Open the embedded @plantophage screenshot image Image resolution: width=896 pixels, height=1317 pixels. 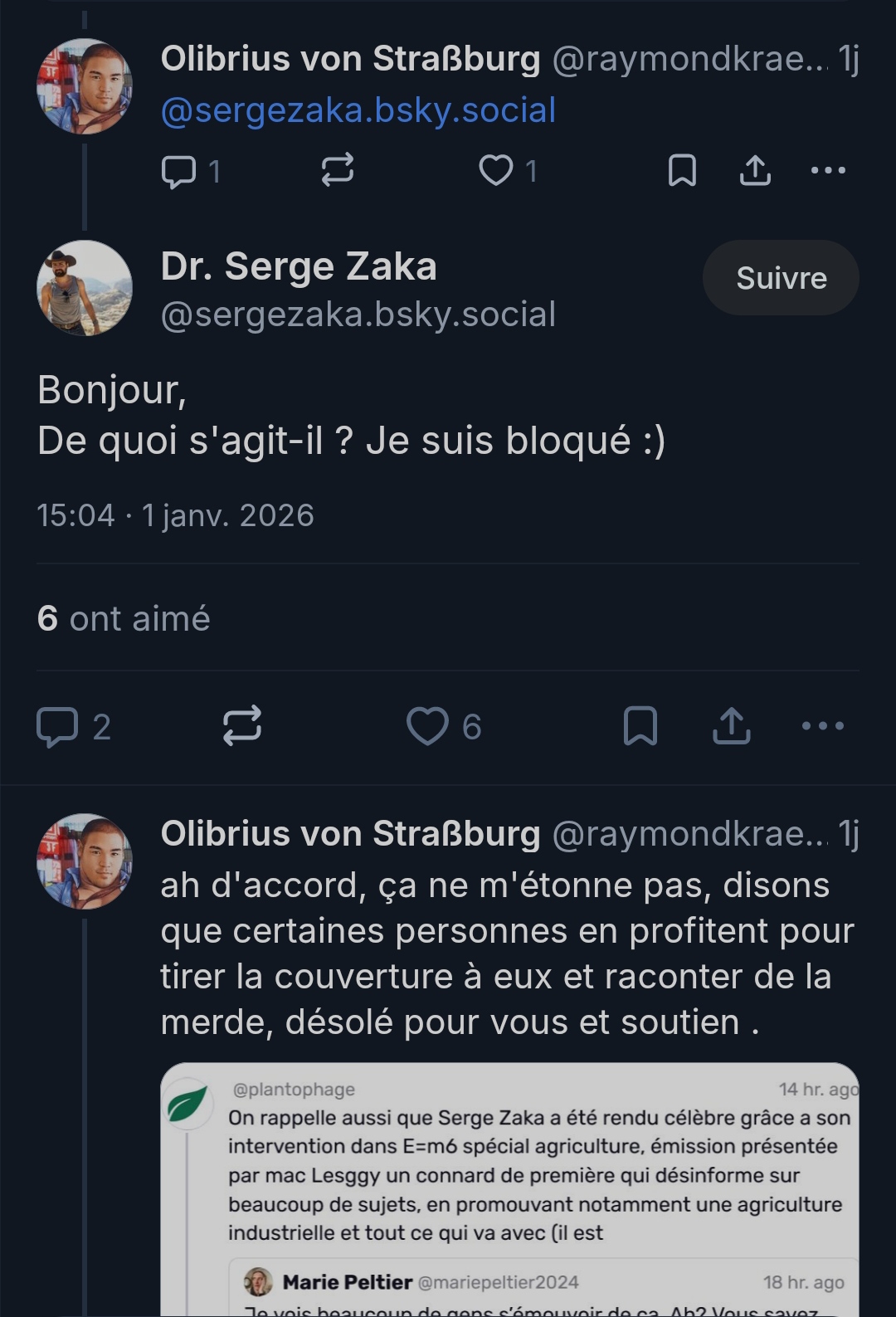[509, 1188]
